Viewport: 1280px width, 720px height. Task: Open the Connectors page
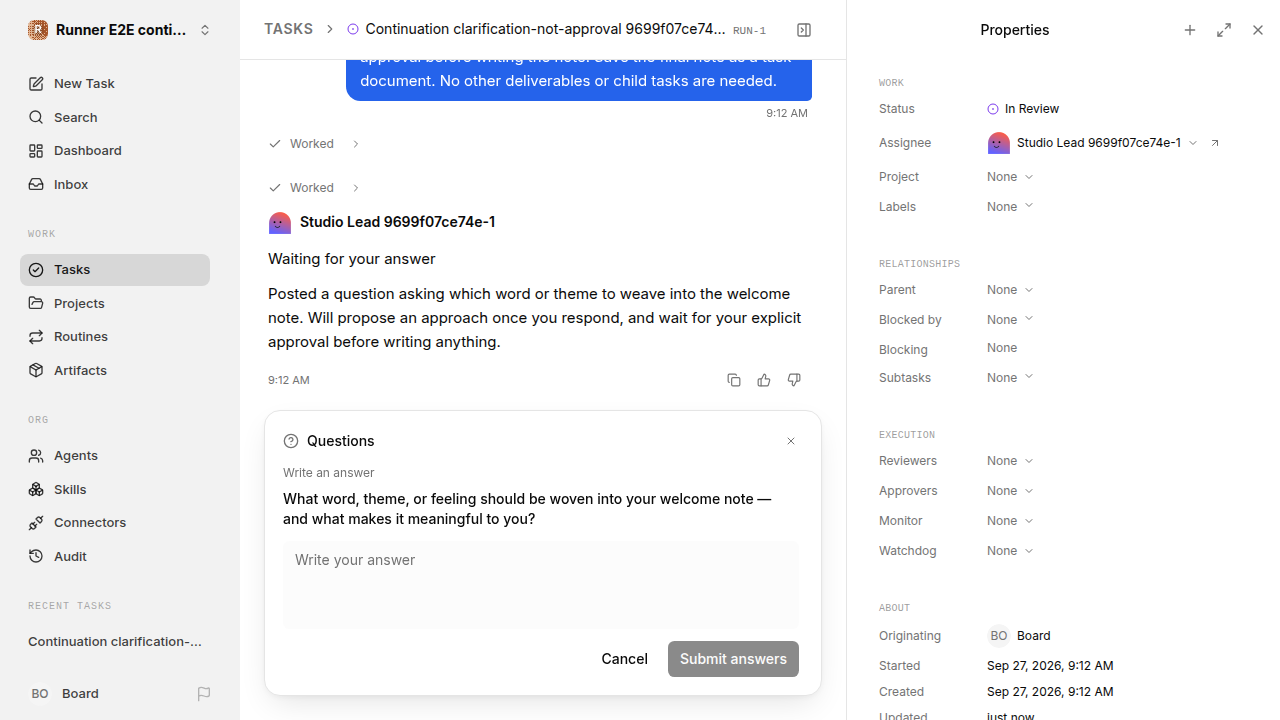point(115,522)
